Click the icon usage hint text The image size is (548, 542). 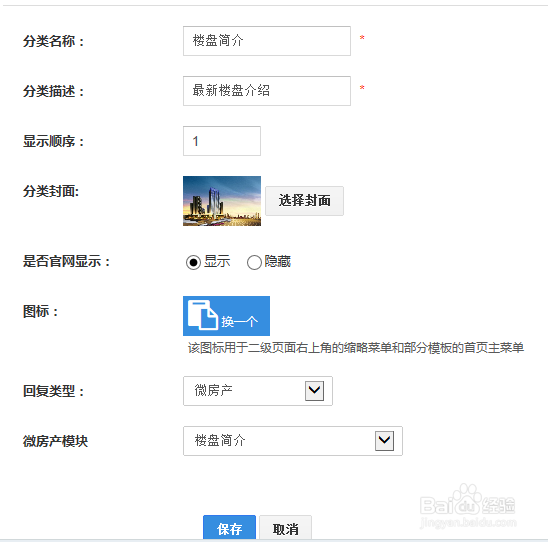[x=356, y=348]
